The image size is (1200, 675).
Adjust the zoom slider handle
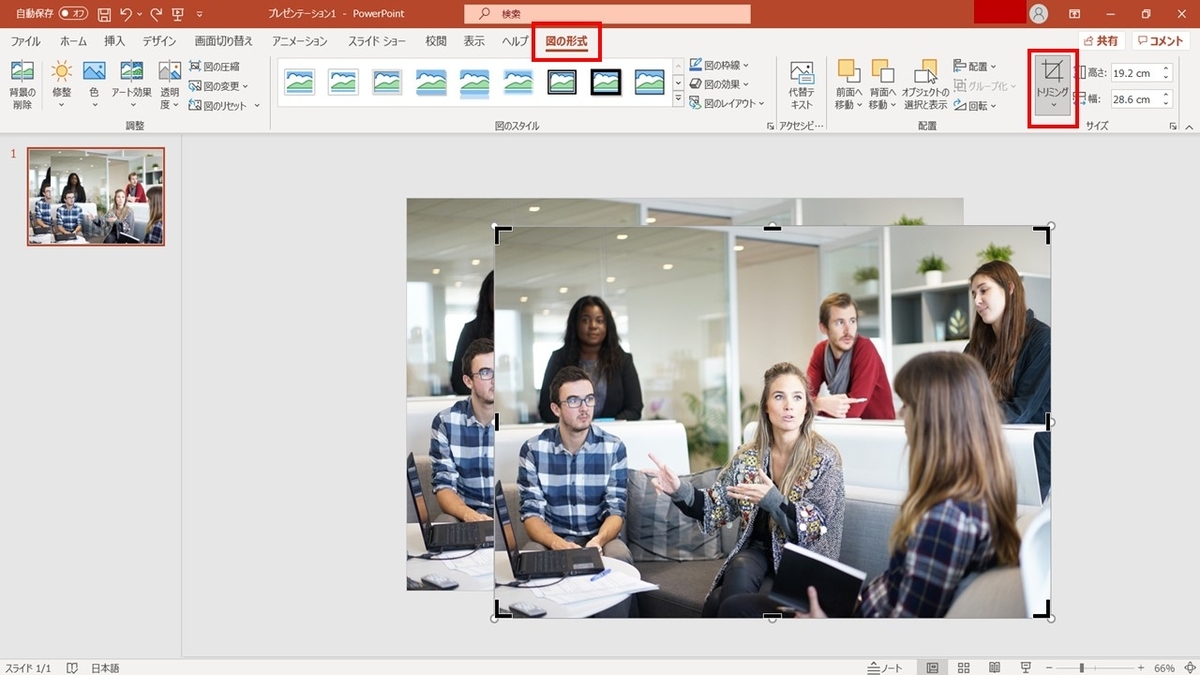click(1082, 667)
